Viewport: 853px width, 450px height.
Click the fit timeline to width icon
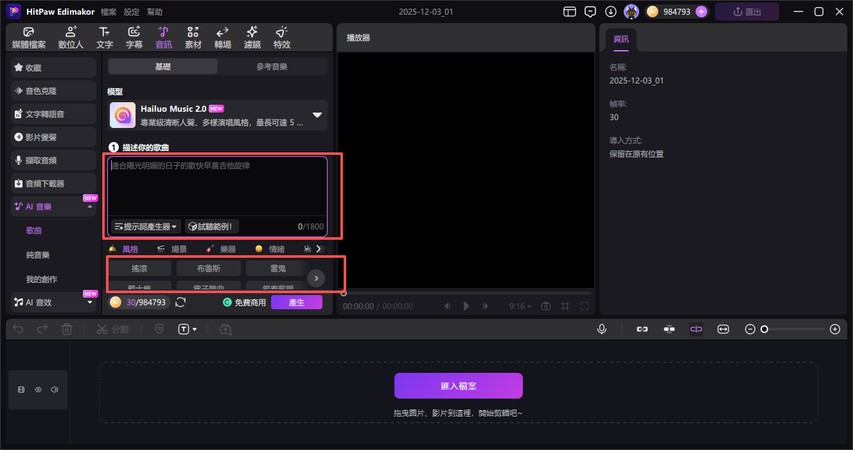click(x=723, y=329)
